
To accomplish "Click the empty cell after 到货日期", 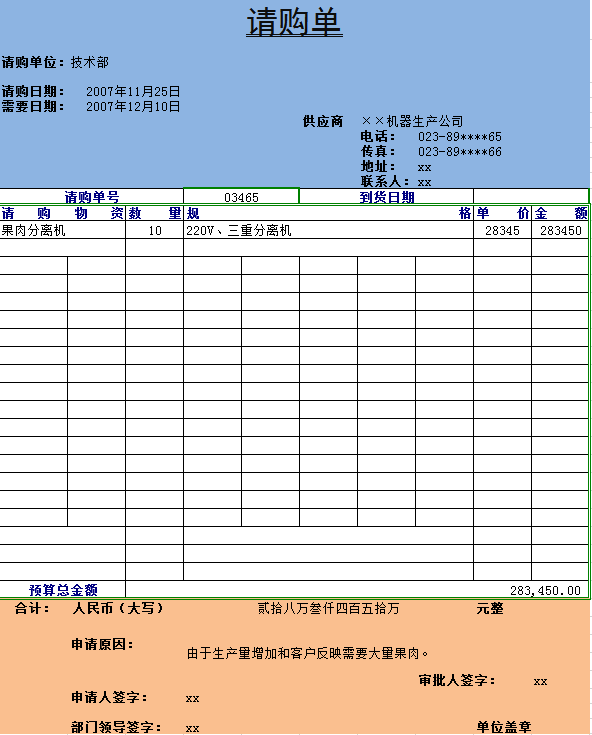I will (531, 197).
